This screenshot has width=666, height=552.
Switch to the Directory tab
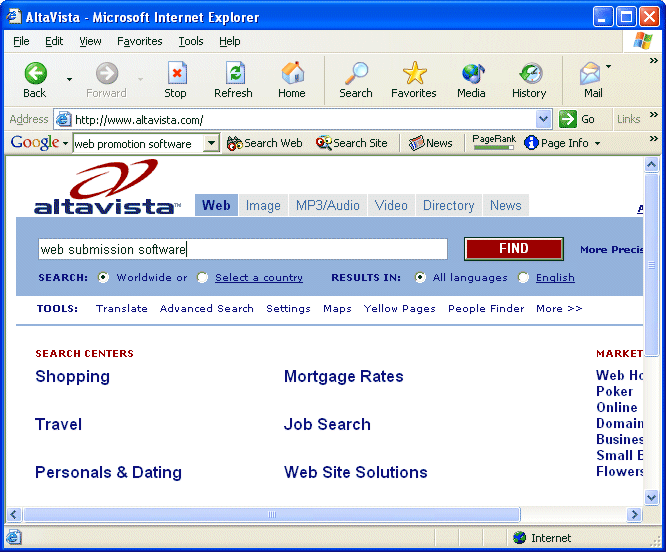(449, 205)
